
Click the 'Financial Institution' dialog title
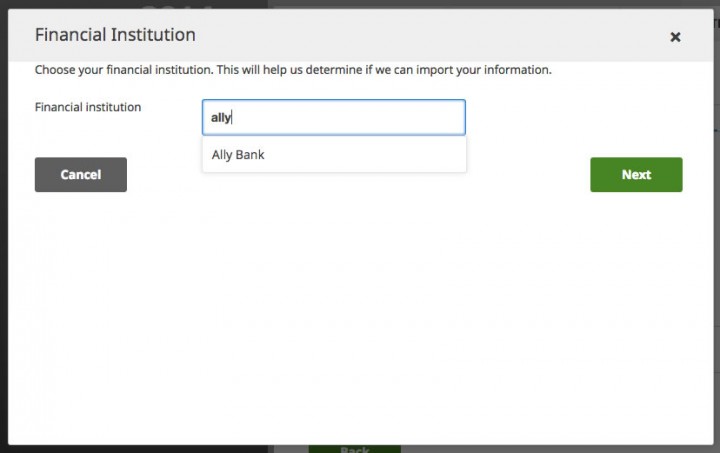click(115, 35)
